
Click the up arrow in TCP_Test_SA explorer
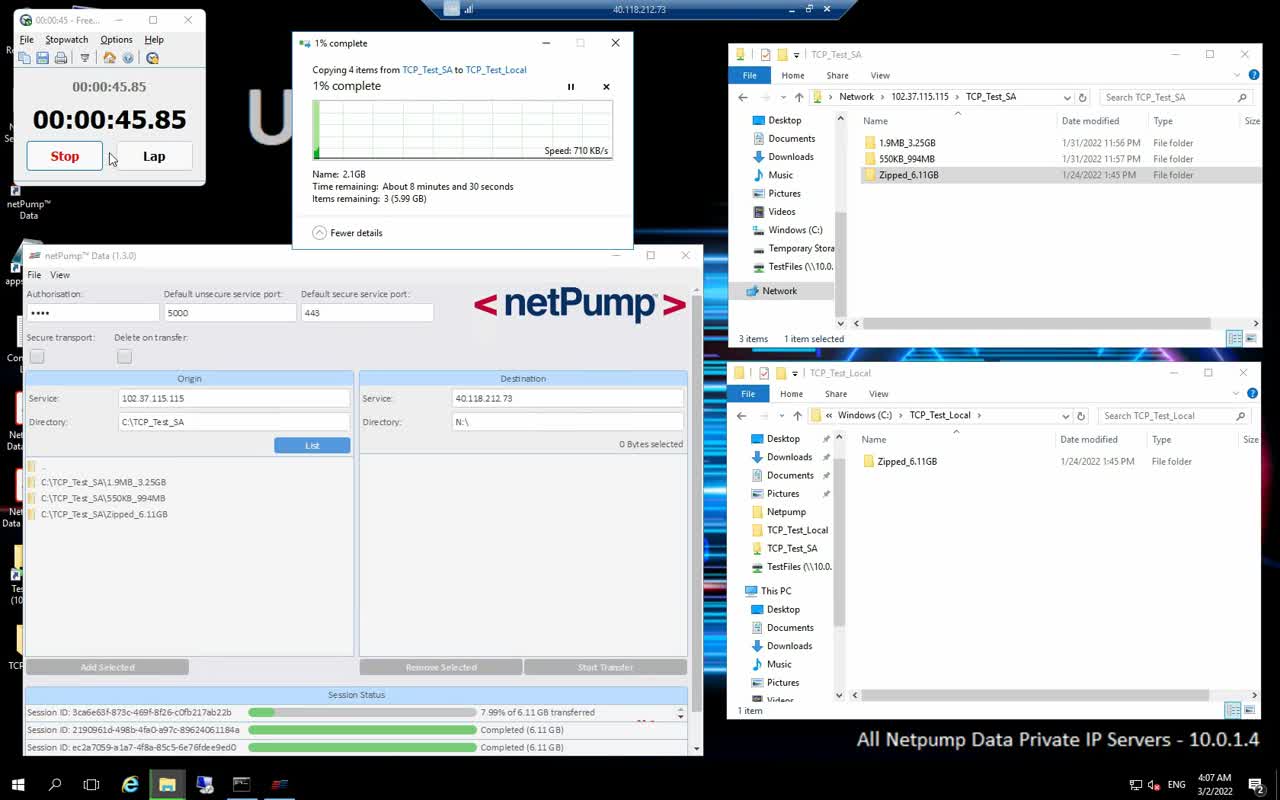(x=798, y=97)
